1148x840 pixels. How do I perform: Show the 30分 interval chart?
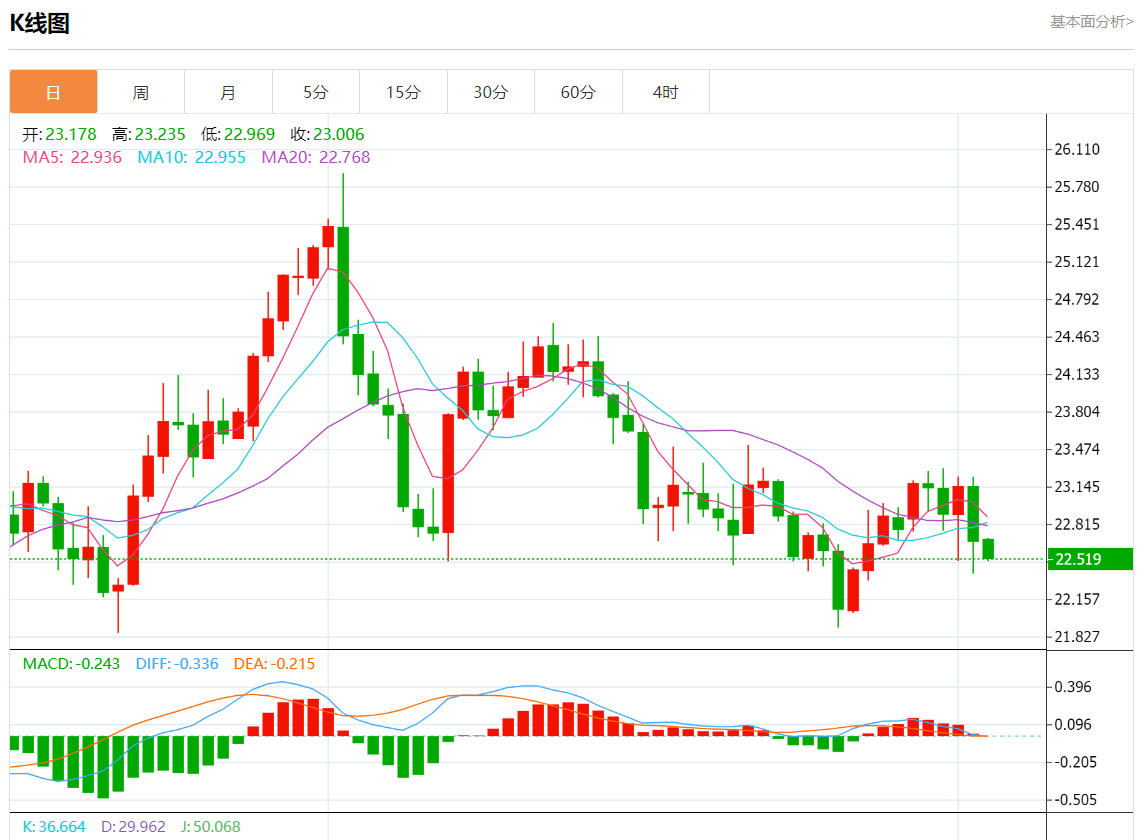click(x=491, y=92)
